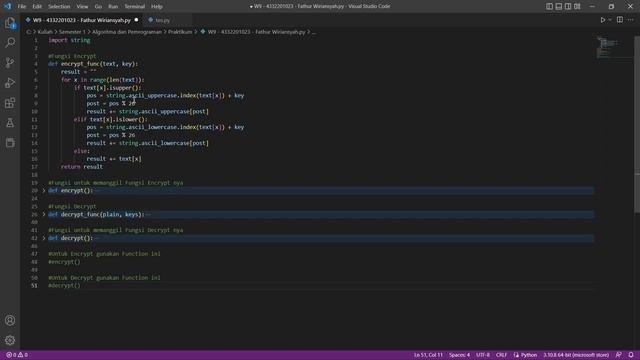Click the unsaved dot on the W9 tab
This screenshot has width=640, height=360.
[136, 20]
